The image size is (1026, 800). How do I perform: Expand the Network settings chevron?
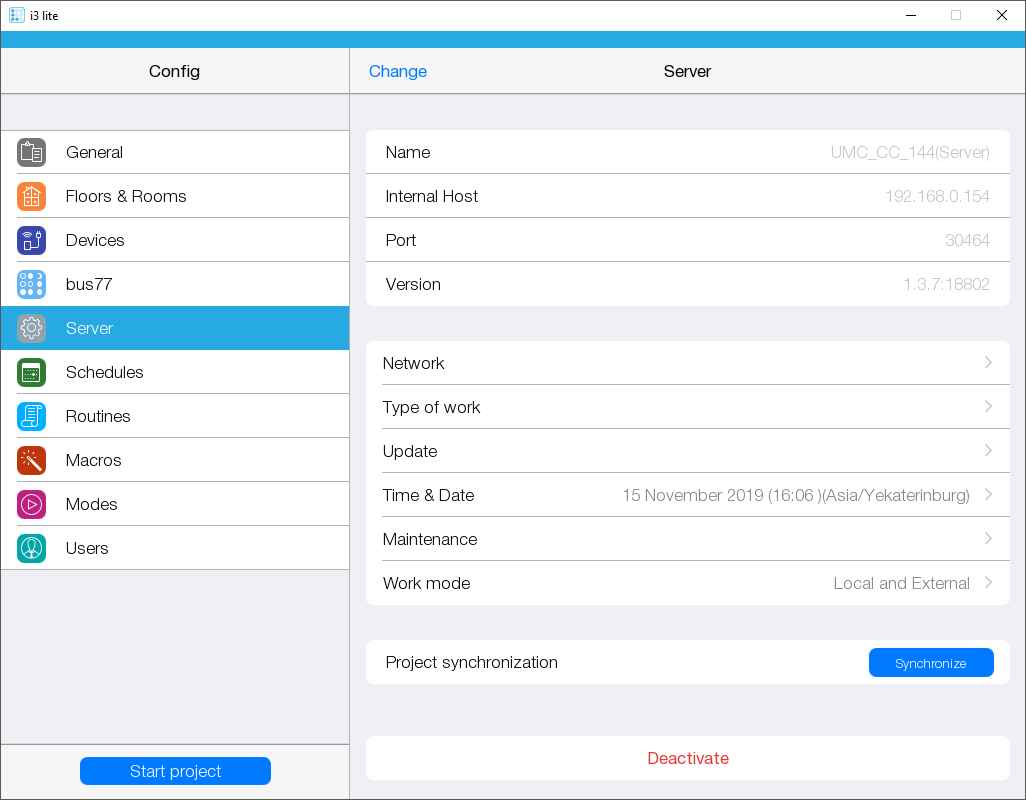[988, 363]
